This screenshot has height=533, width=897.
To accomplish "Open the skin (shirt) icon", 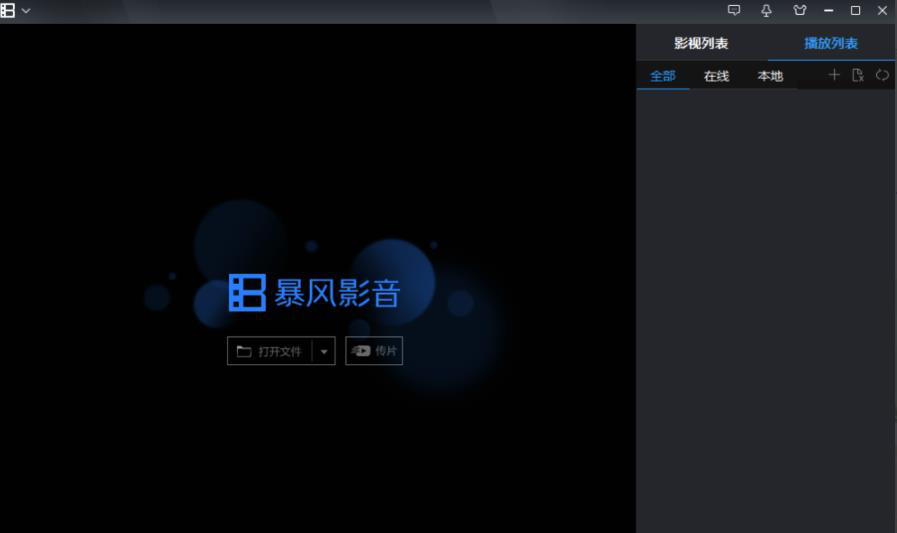I will 799,10.
